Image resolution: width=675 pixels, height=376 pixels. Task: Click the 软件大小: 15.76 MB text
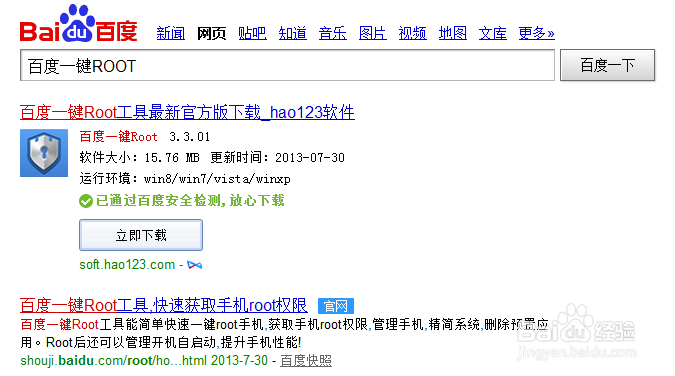coord(139,158)
